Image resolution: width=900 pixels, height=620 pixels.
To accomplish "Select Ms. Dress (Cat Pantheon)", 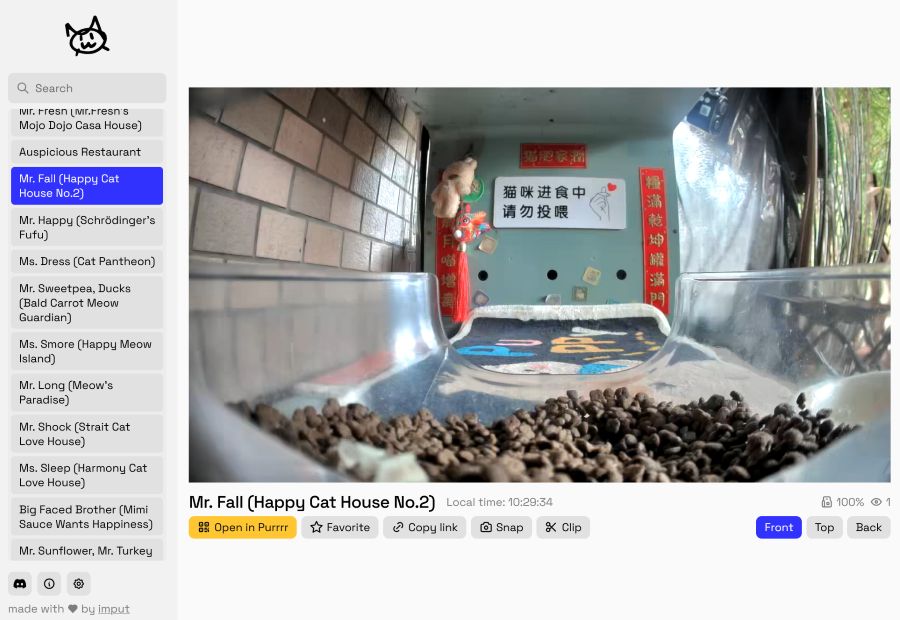I will point(87,261).
